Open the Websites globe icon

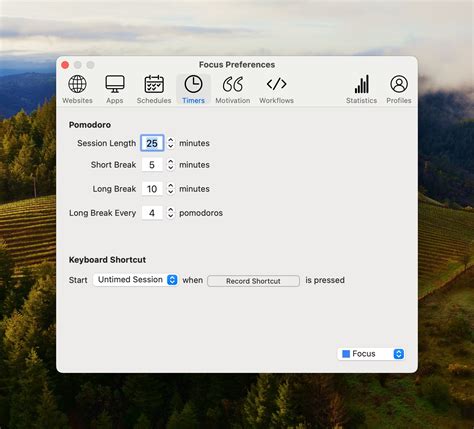click(x=77, y=84)
